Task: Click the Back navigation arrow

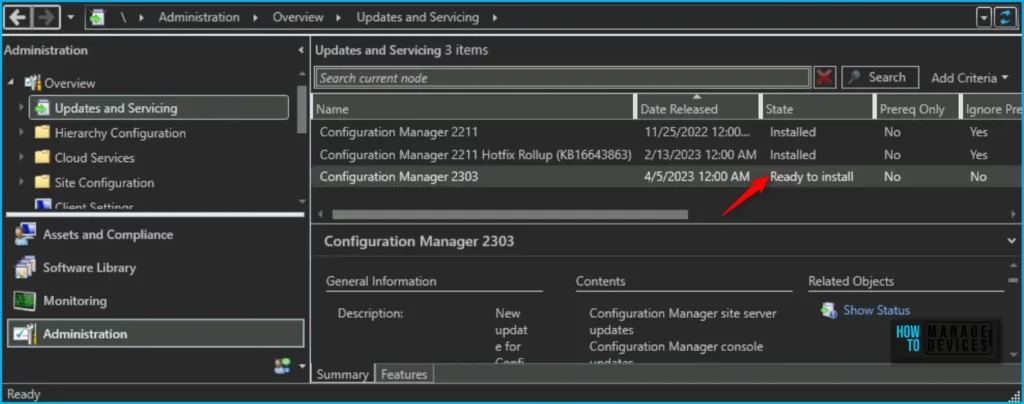Action: pyautogui.click(x=18, y=17)
